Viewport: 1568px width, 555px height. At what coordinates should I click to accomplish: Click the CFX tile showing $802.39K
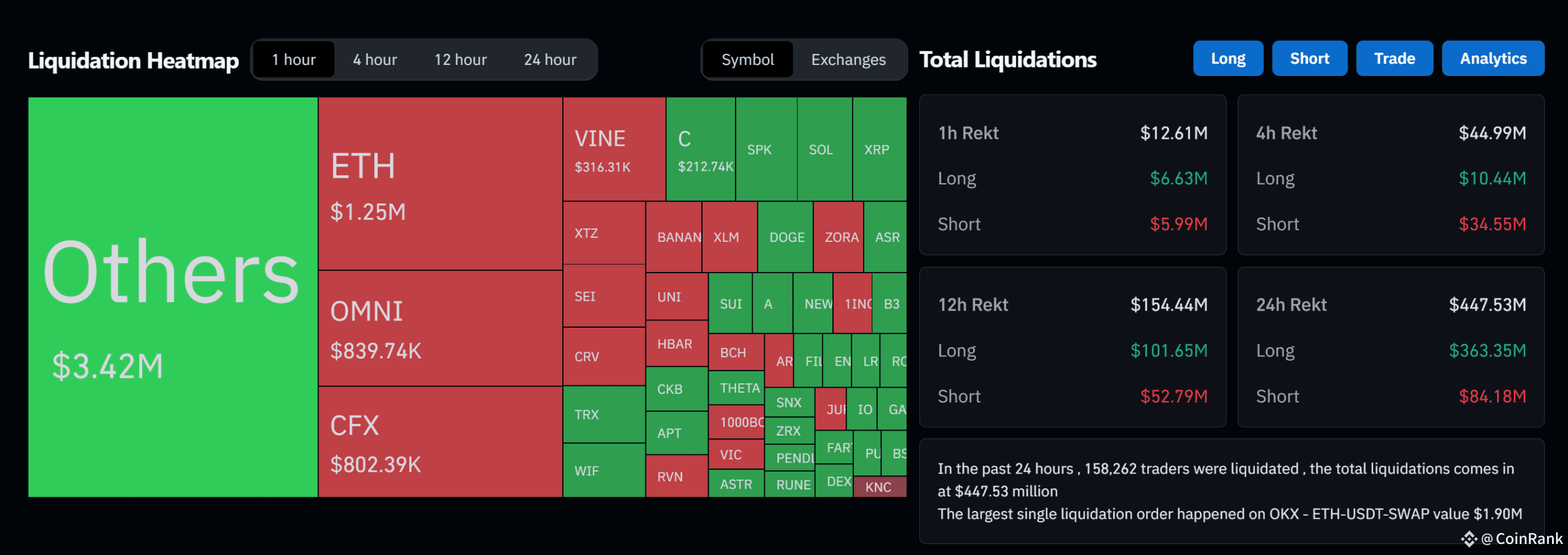pyautogui.click(x=439, y=441)
